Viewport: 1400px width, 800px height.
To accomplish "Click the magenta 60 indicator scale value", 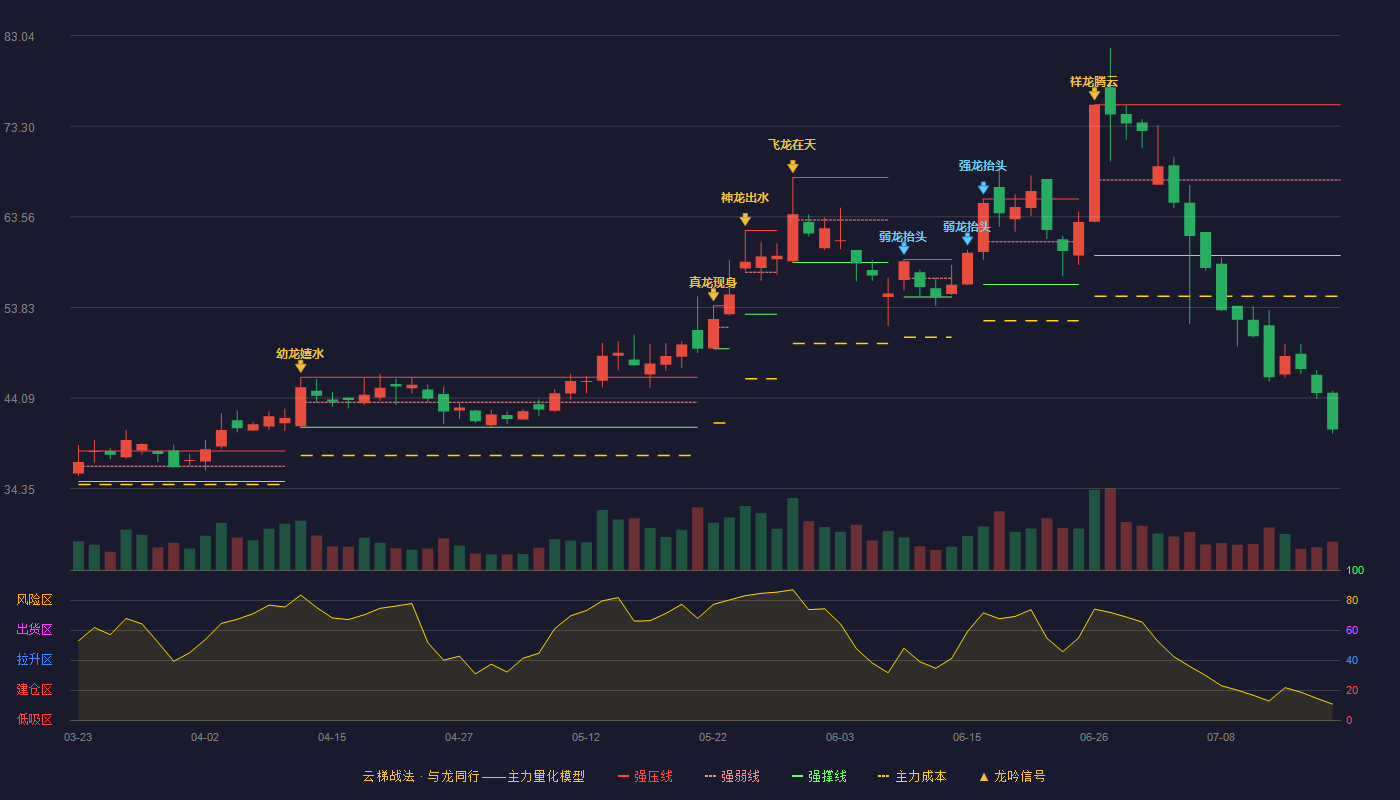I will coord(1352,630).
